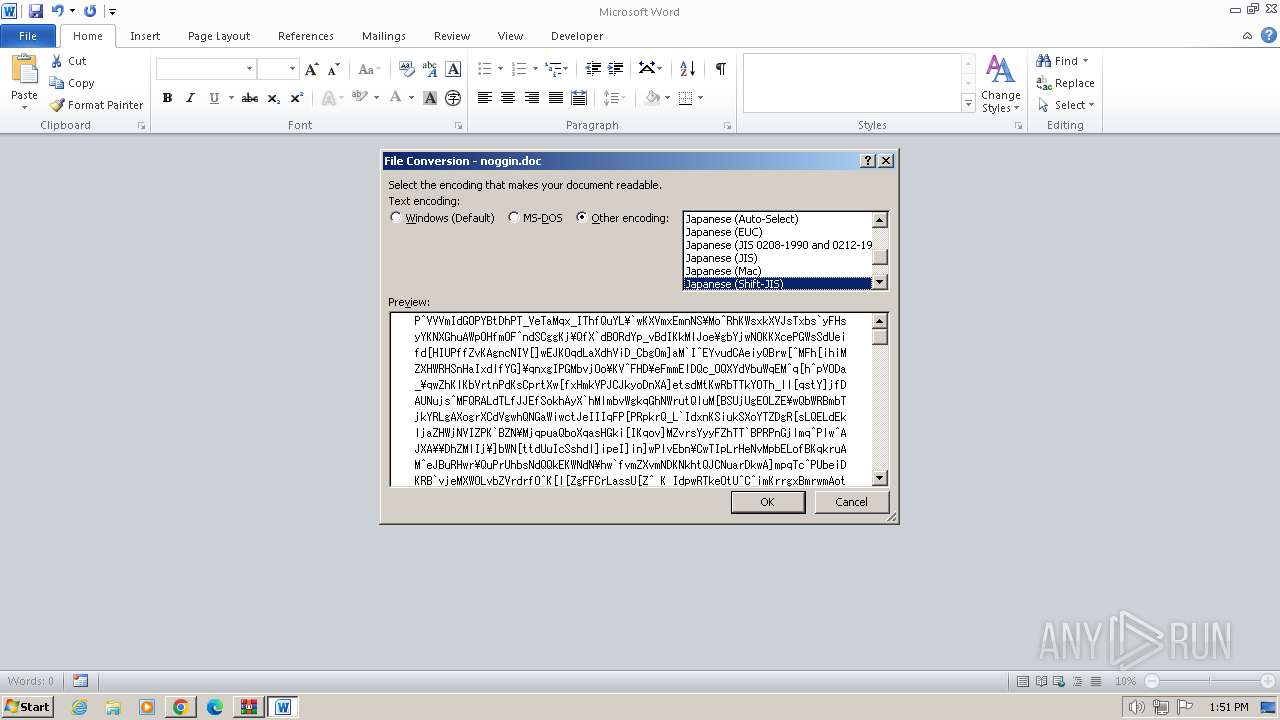Open the font name dropdown

tap(249, 69)
